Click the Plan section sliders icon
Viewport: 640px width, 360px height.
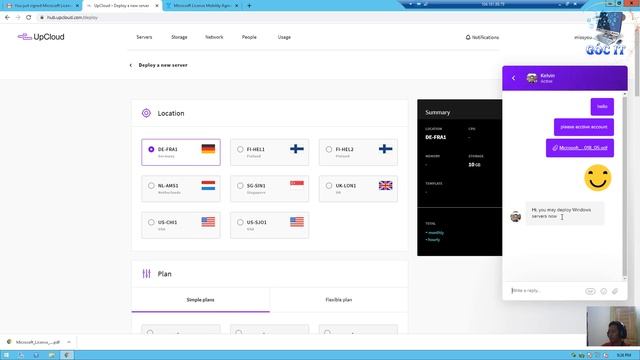point(146,274)
